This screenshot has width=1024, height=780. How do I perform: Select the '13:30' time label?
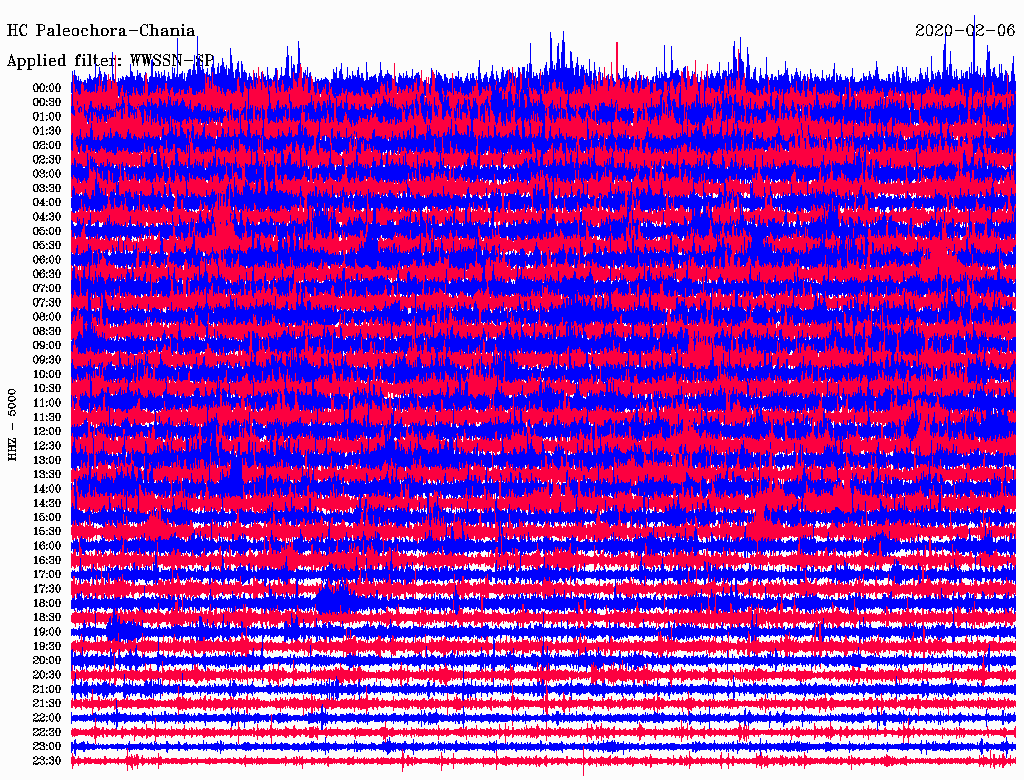pyautogui.click(x=47, y=474)
